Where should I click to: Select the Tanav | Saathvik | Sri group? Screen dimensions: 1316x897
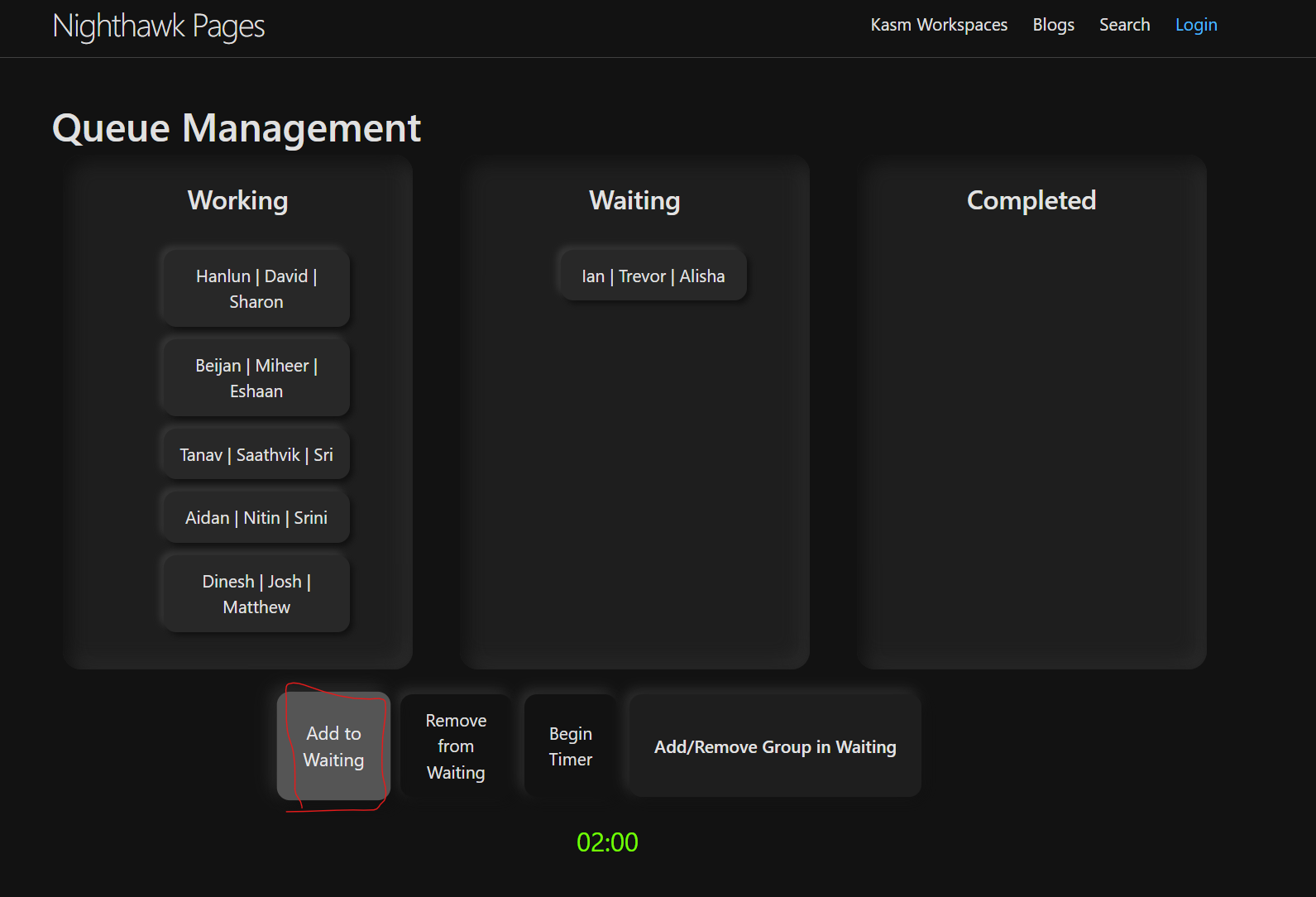pos(256,454)
